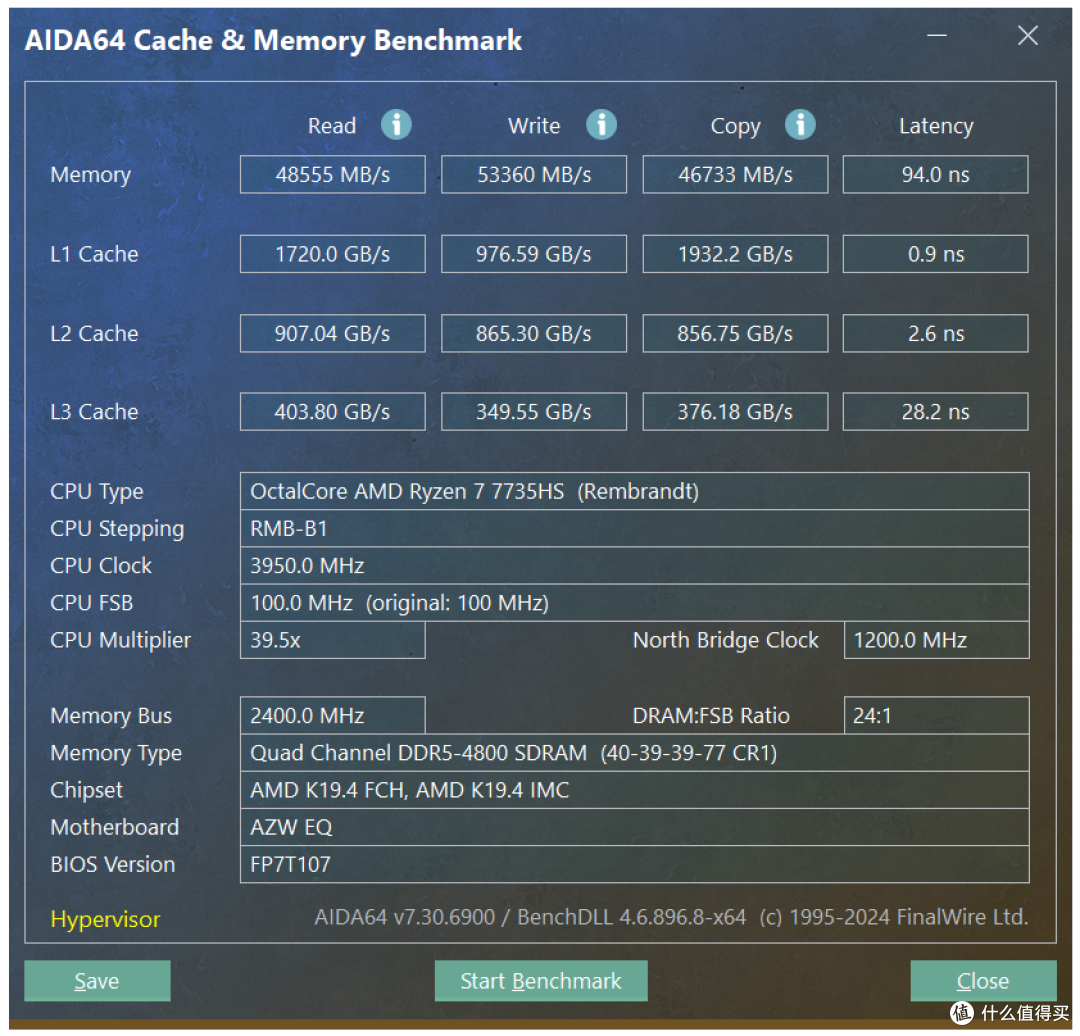
Task: Click the BIOS Version value FP7T107
Action: pyautogui.click(x=634, y=864)
